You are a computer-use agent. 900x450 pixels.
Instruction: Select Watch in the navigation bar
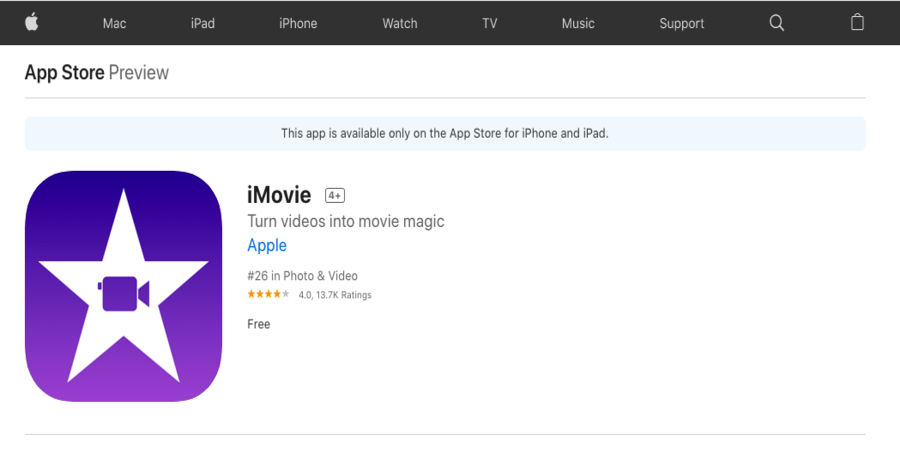coord(399,24)
